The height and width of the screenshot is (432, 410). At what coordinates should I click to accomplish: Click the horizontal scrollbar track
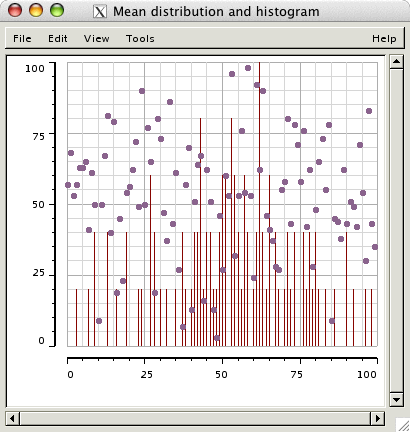pyautogui.click(x=195, y=418)
